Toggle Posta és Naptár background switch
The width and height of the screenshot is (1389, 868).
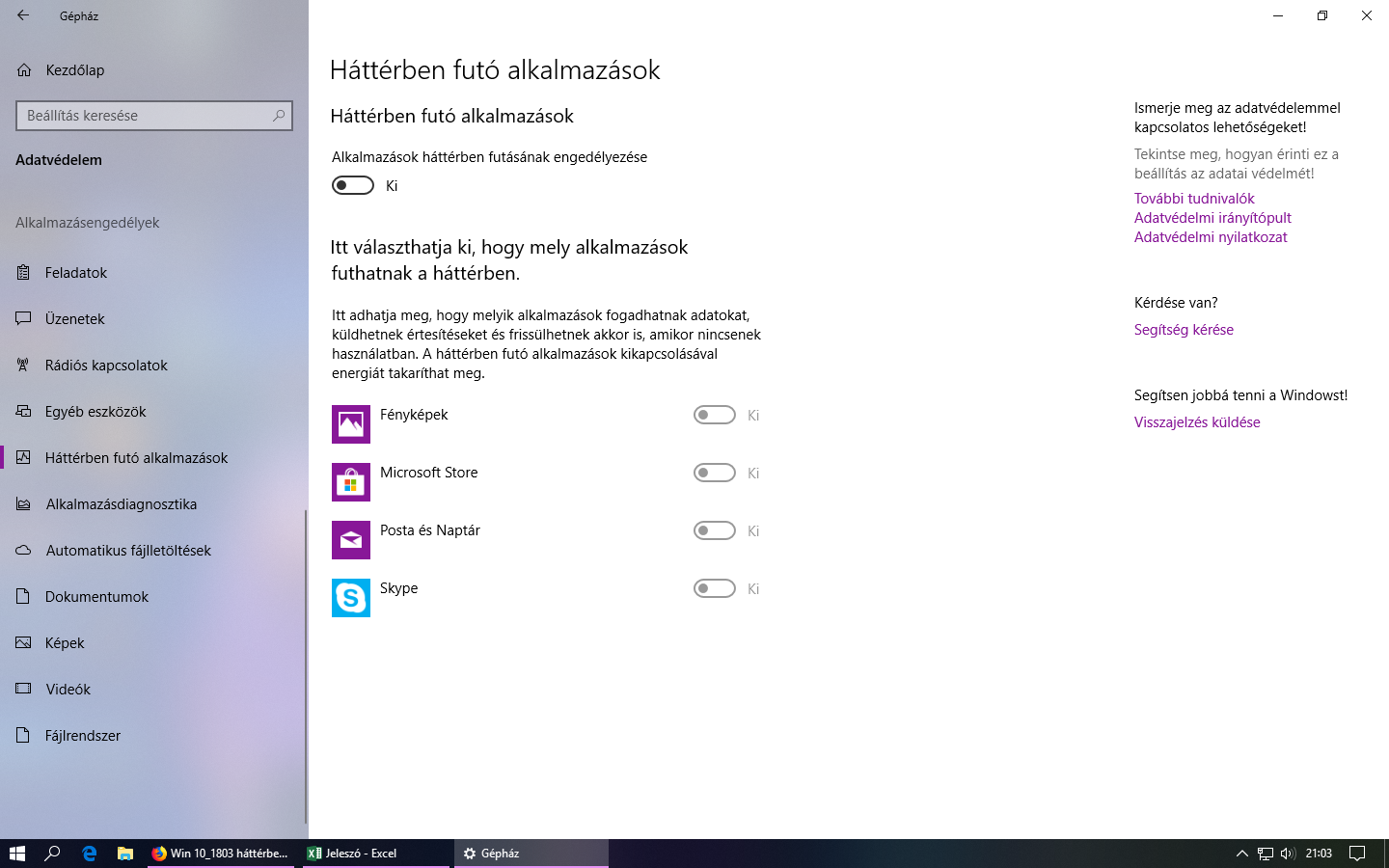[715, 530]
